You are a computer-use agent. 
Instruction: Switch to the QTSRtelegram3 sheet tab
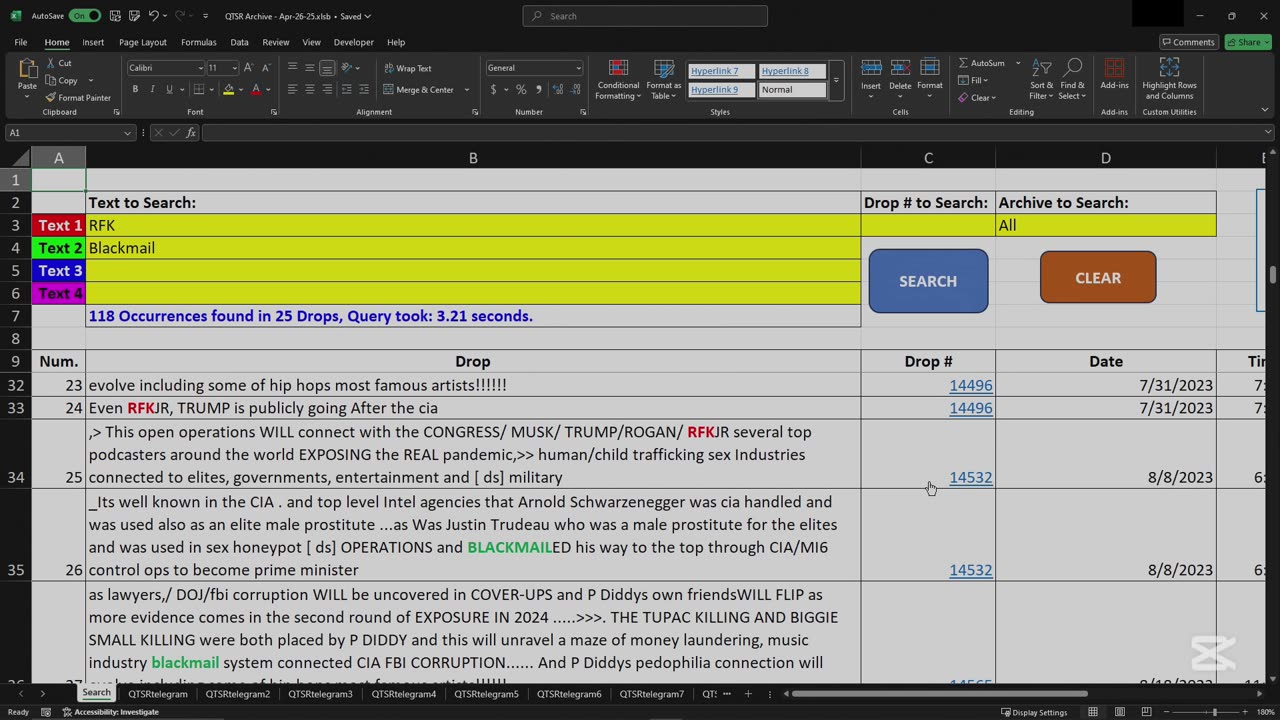pos(320,694)
